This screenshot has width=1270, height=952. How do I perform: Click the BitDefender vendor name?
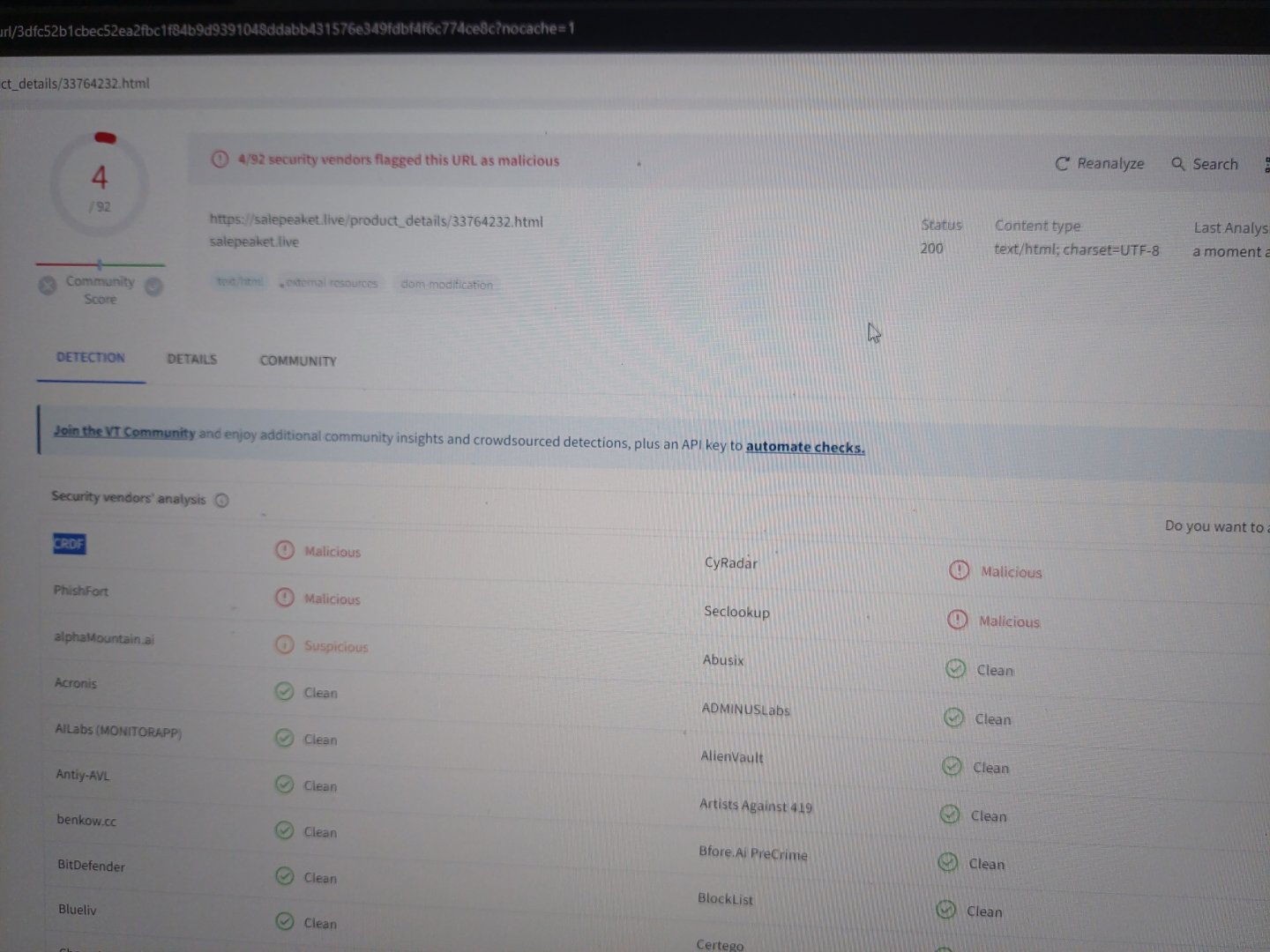click(x=91, y=866)
